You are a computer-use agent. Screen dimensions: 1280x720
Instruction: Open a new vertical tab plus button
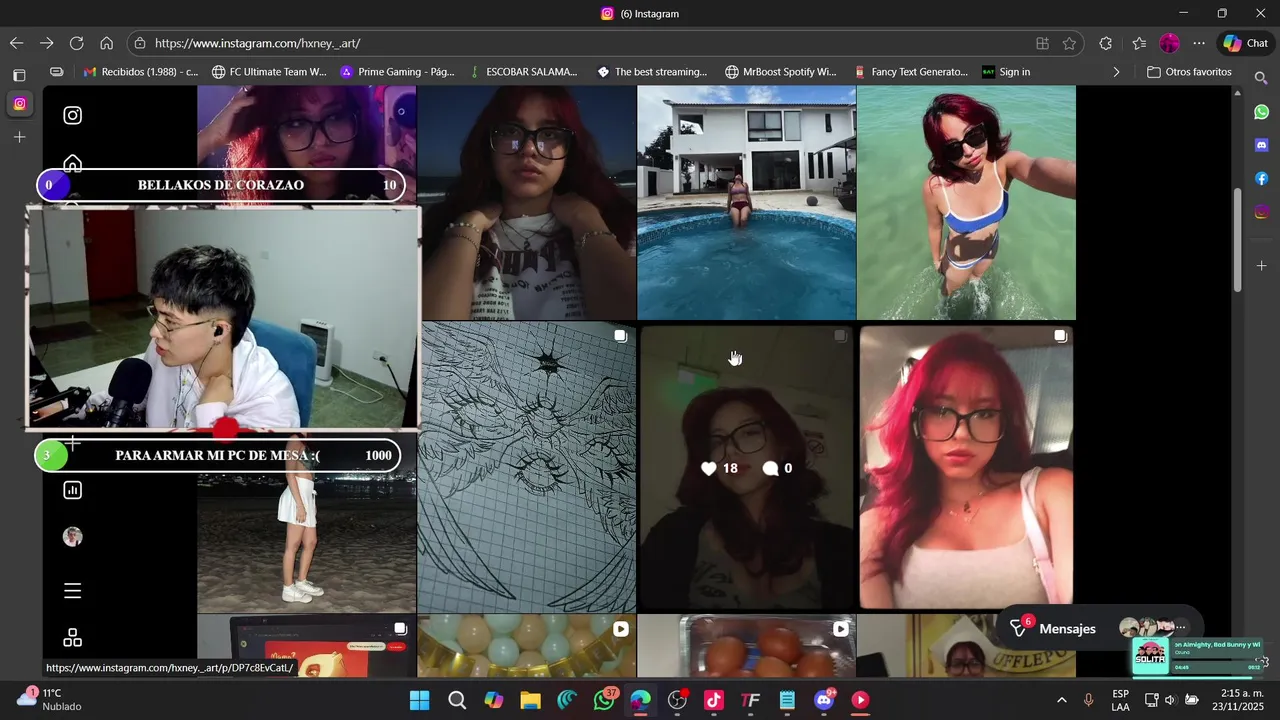coord(19,137)
